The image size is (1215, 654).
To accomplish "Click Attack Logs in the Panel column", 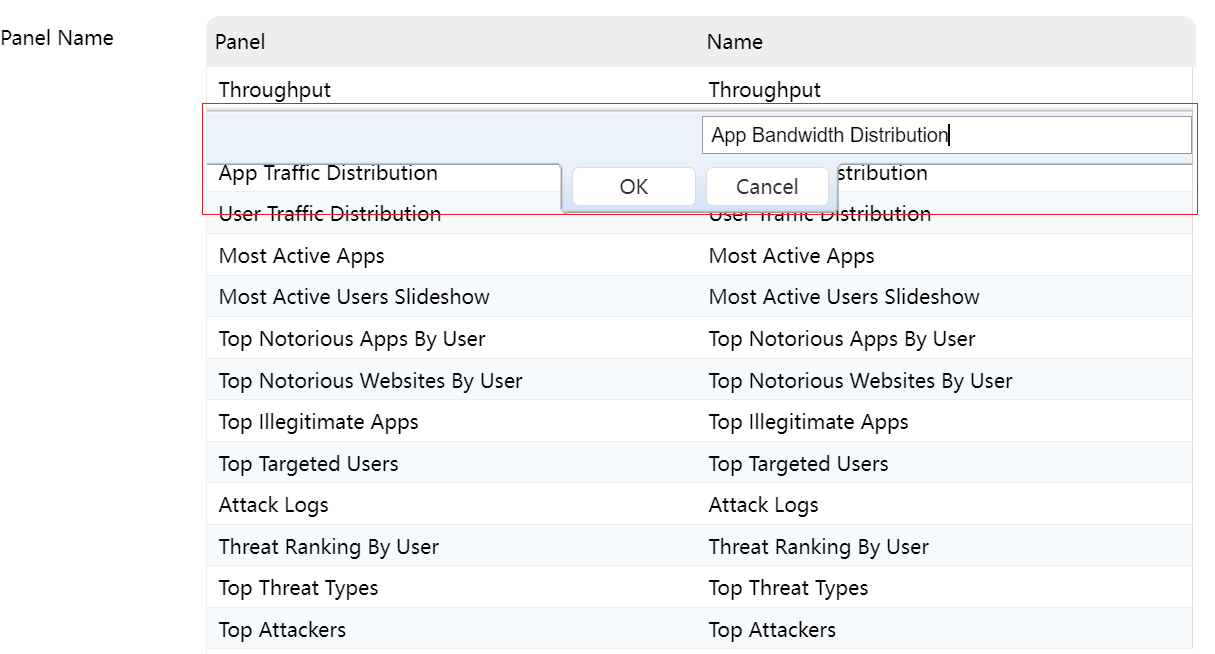I will [273, 505].
